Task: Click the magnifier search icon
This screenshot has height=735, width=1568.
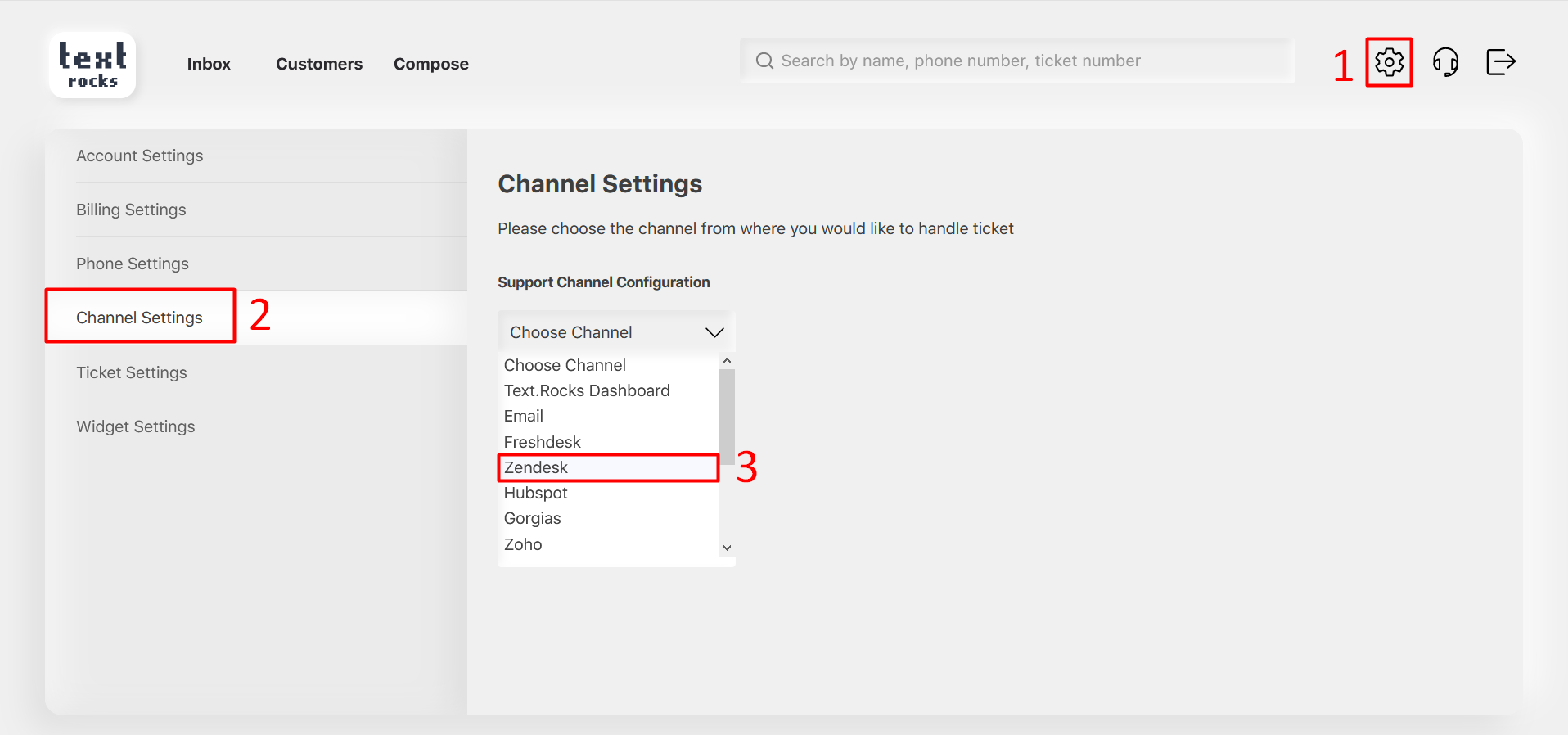Action: 764,61
